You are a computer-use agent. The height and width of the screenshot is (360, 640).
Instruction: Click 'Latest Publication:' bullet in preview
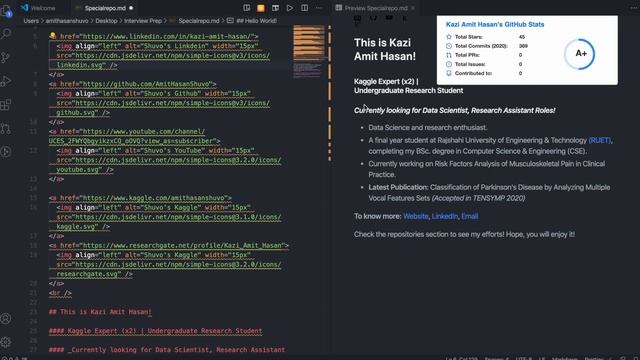[x=489, y=193]
